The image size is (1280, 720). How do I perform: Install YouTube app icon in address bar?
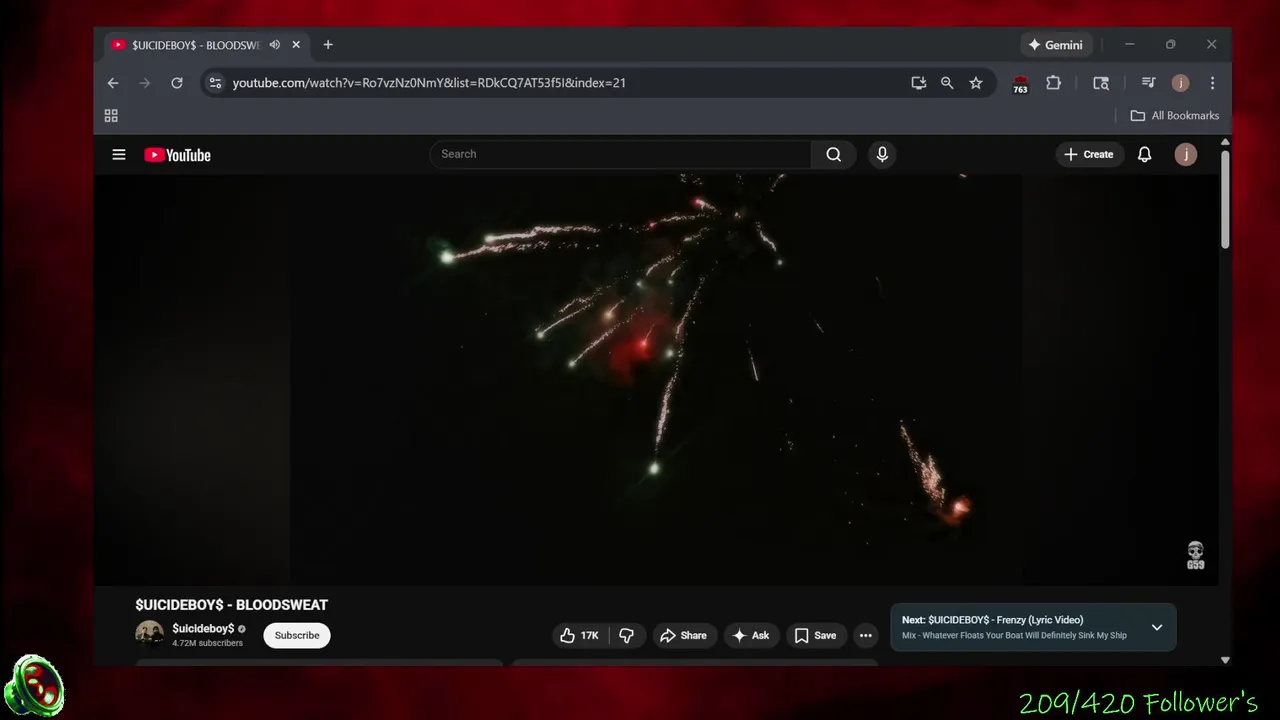coord(918,83)
